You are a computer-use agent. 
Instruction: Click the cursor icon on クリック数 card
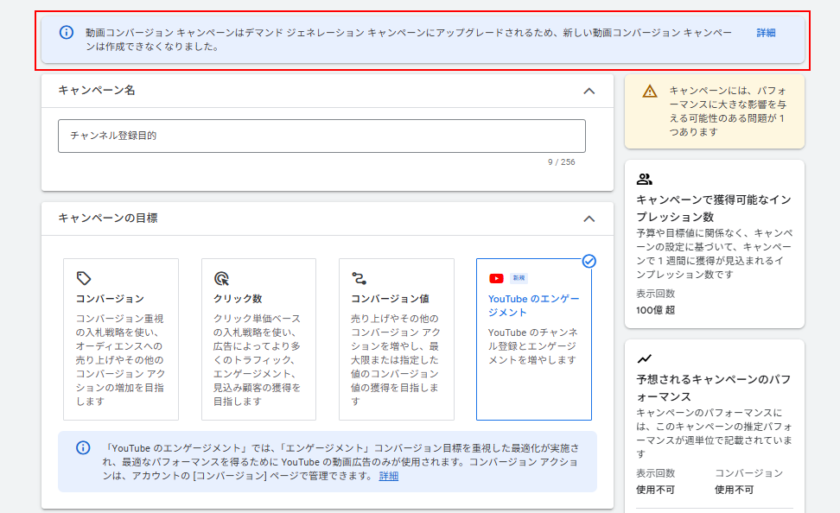point(221,279)
